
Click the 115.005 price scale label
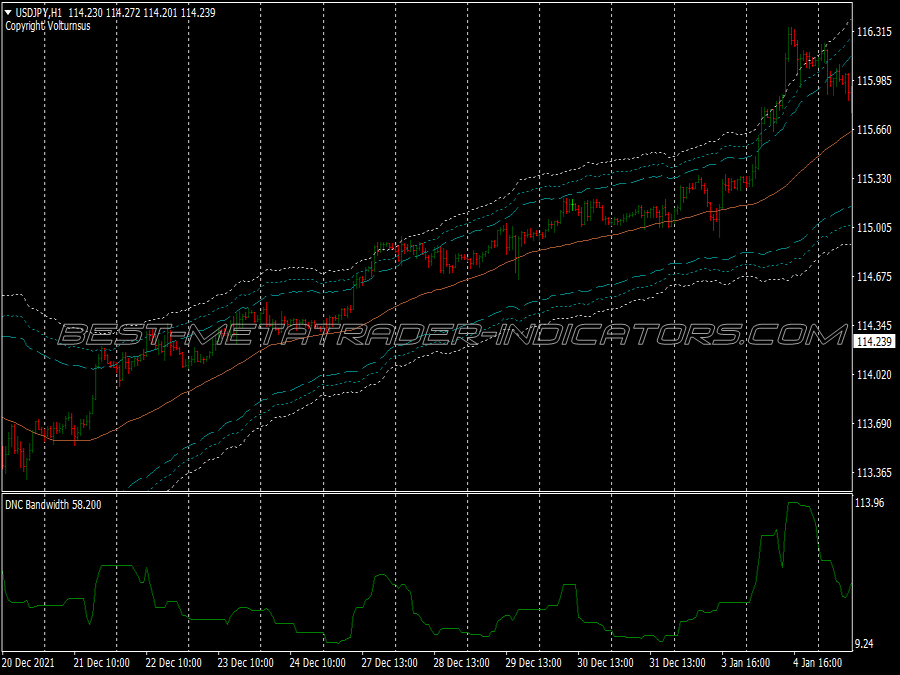tap(874, 228)
